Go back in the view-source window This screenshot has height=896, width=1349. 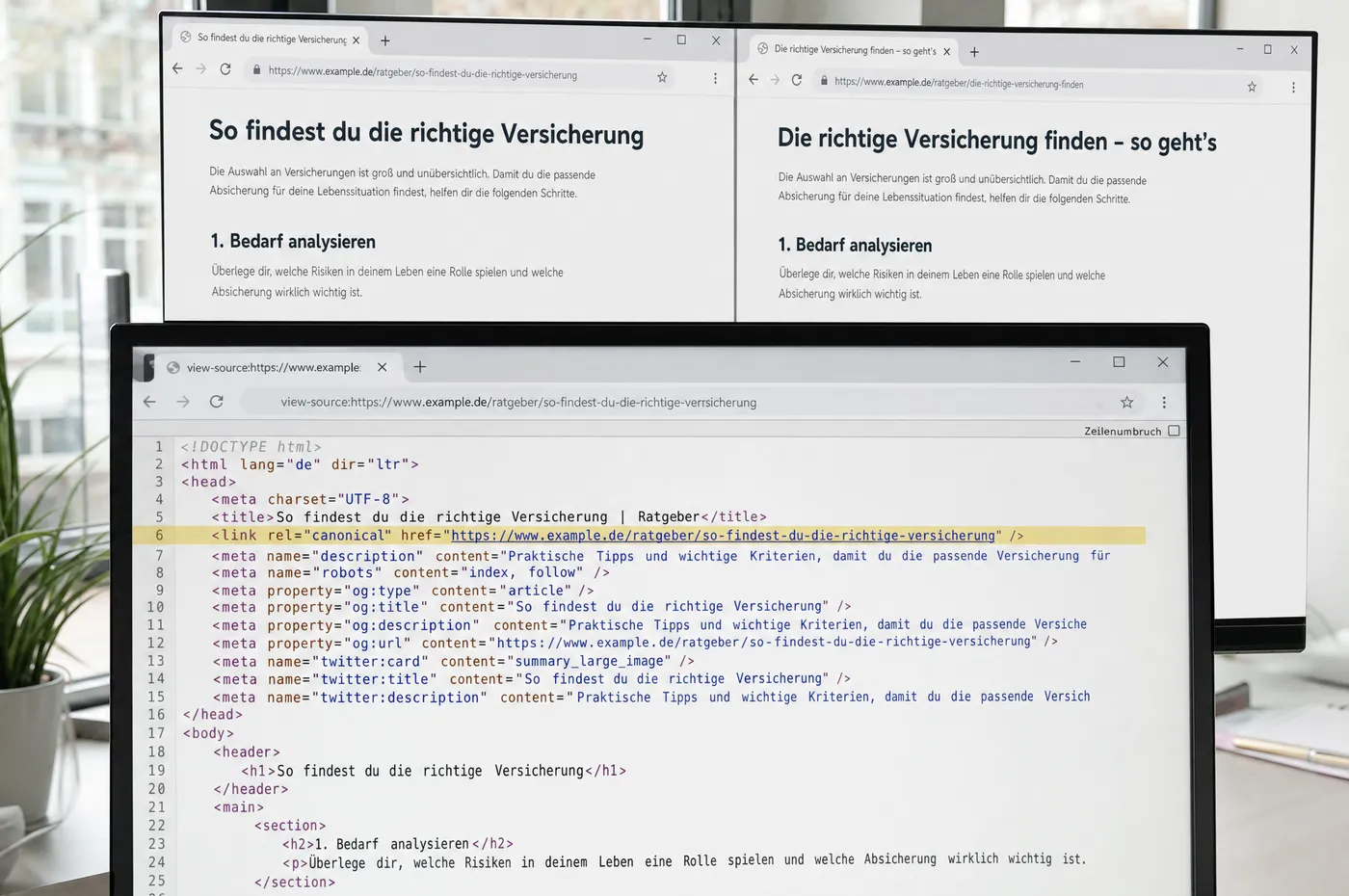(149, 402)
